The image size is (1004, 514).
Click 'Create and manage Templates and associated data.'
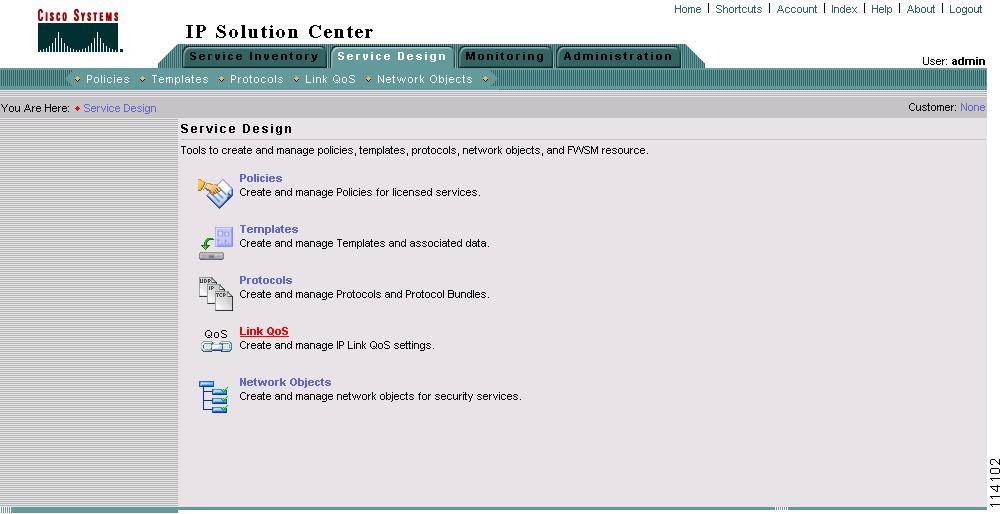[x=364, y=243]
